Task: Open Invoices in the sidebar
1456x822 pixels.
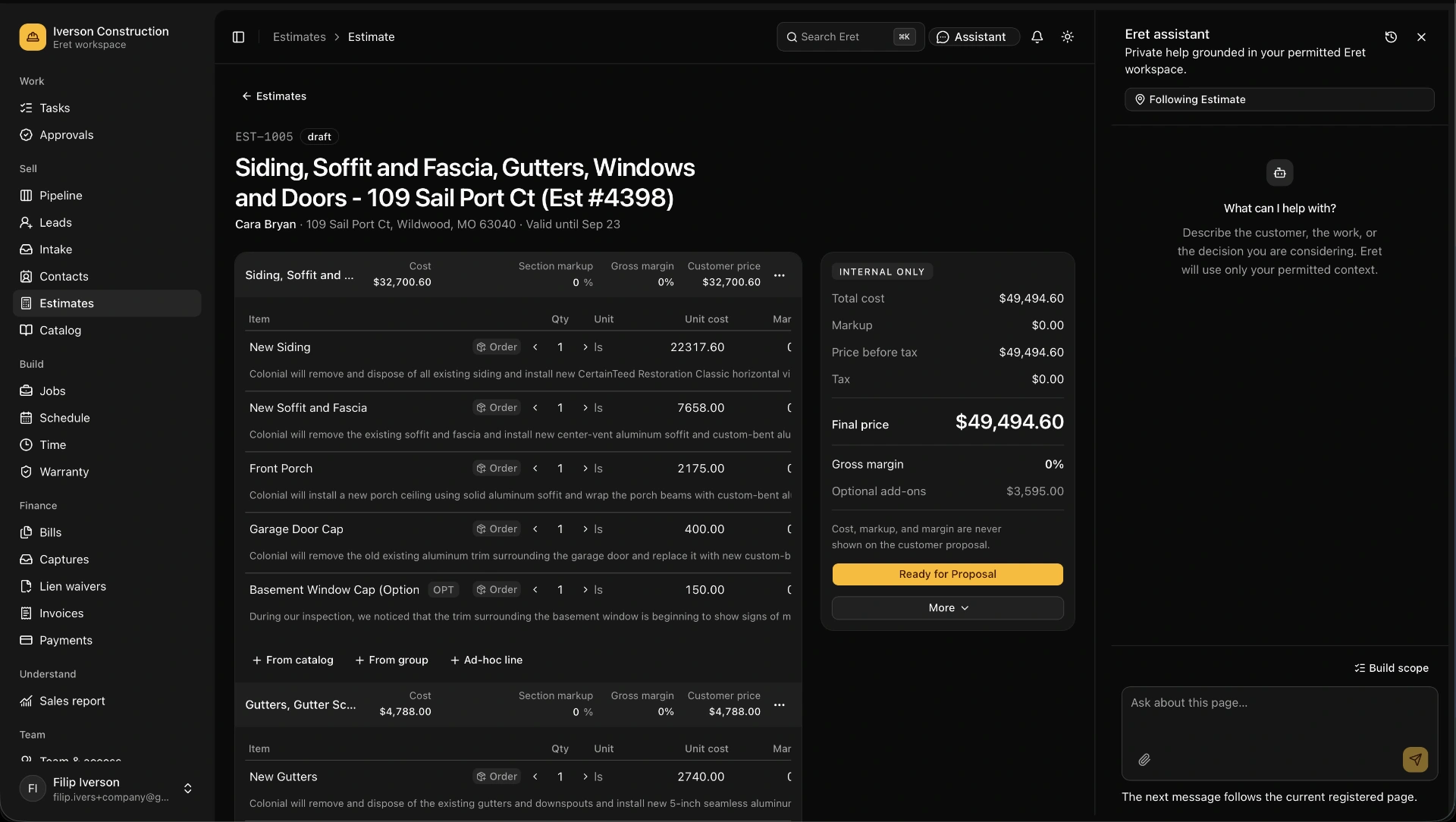Action: pos(107,613)
